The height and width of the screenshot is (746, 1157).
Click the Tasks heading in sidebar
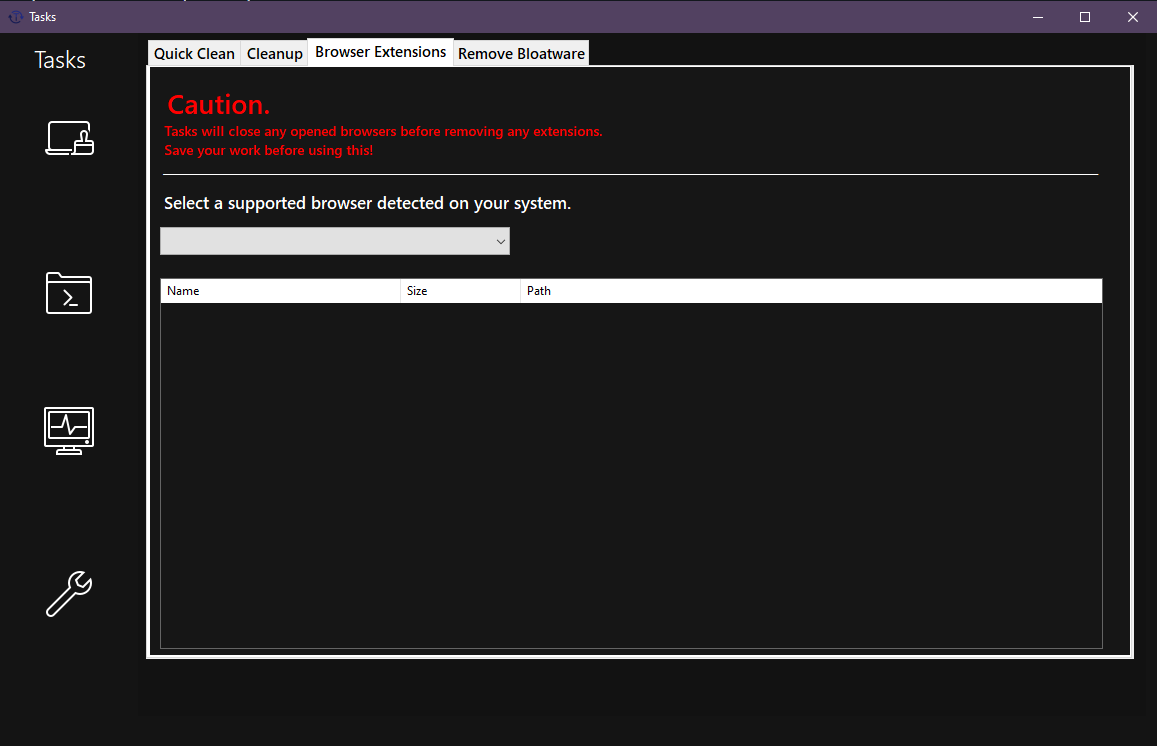59,60
